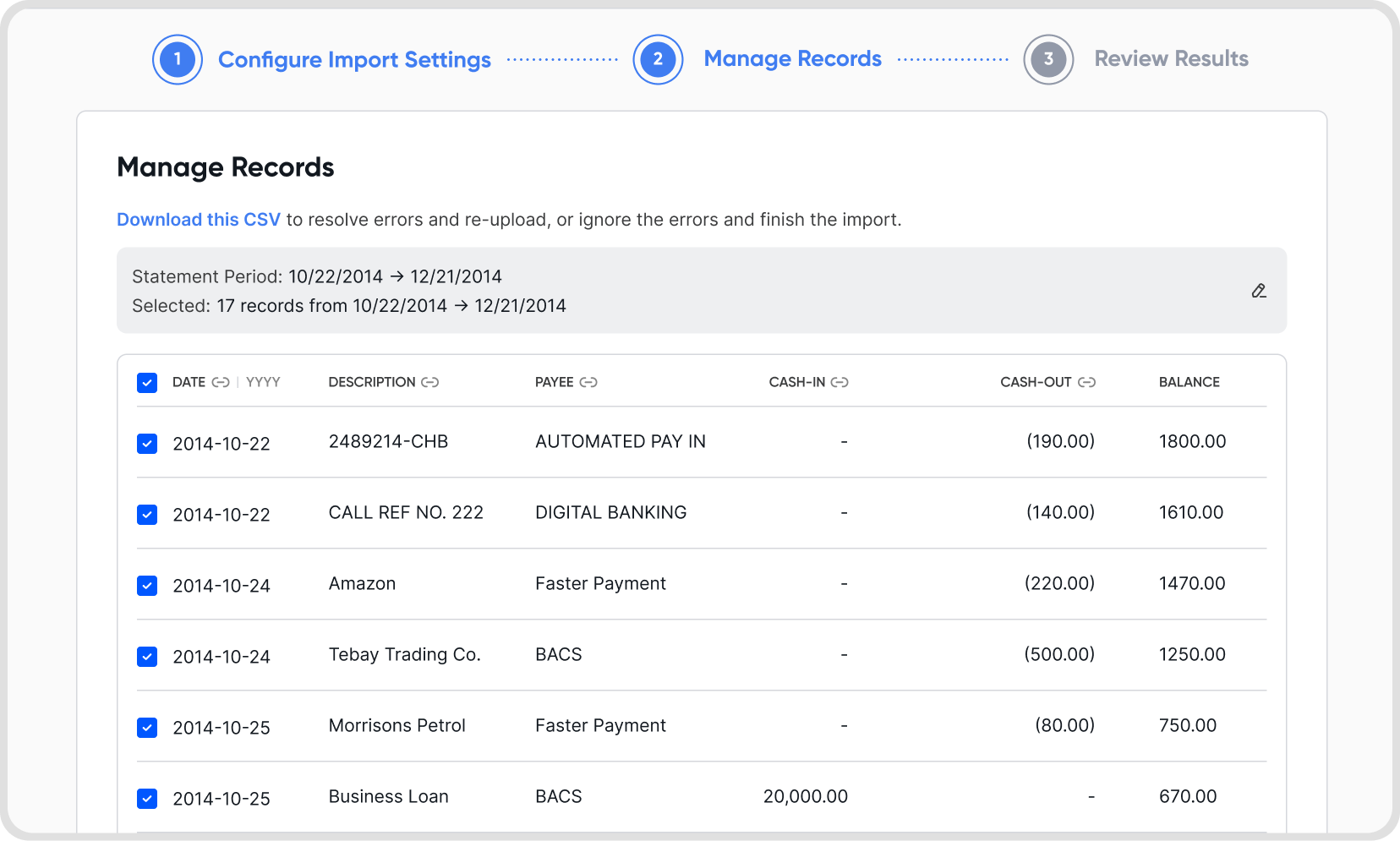Image resolution: width=1400 pixels, height=841 pixels.
Task: Open the Manage Records step label
Action: point(792,58)
